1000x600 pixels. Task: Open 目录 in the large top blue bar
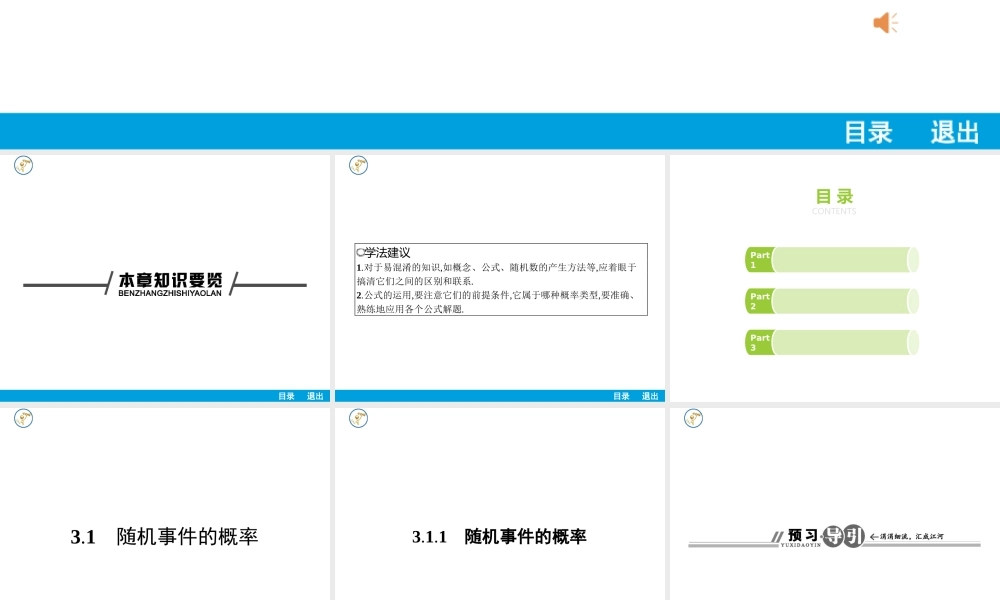pyautogui.click(x=868, y=133)
